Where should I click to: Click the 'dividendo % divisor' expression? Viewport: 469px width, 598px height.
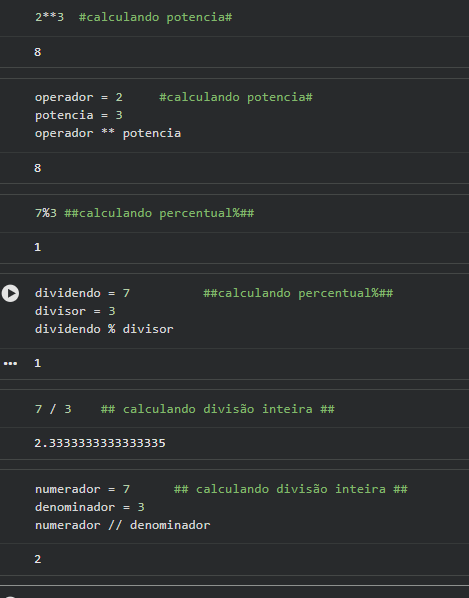104,329
